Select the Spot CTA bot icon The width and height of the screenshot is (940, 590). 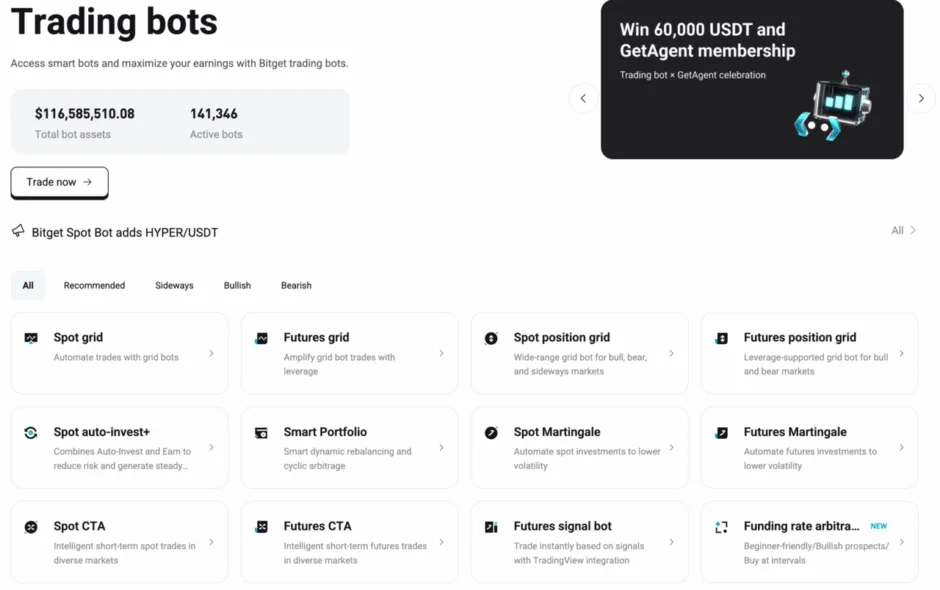32,525
